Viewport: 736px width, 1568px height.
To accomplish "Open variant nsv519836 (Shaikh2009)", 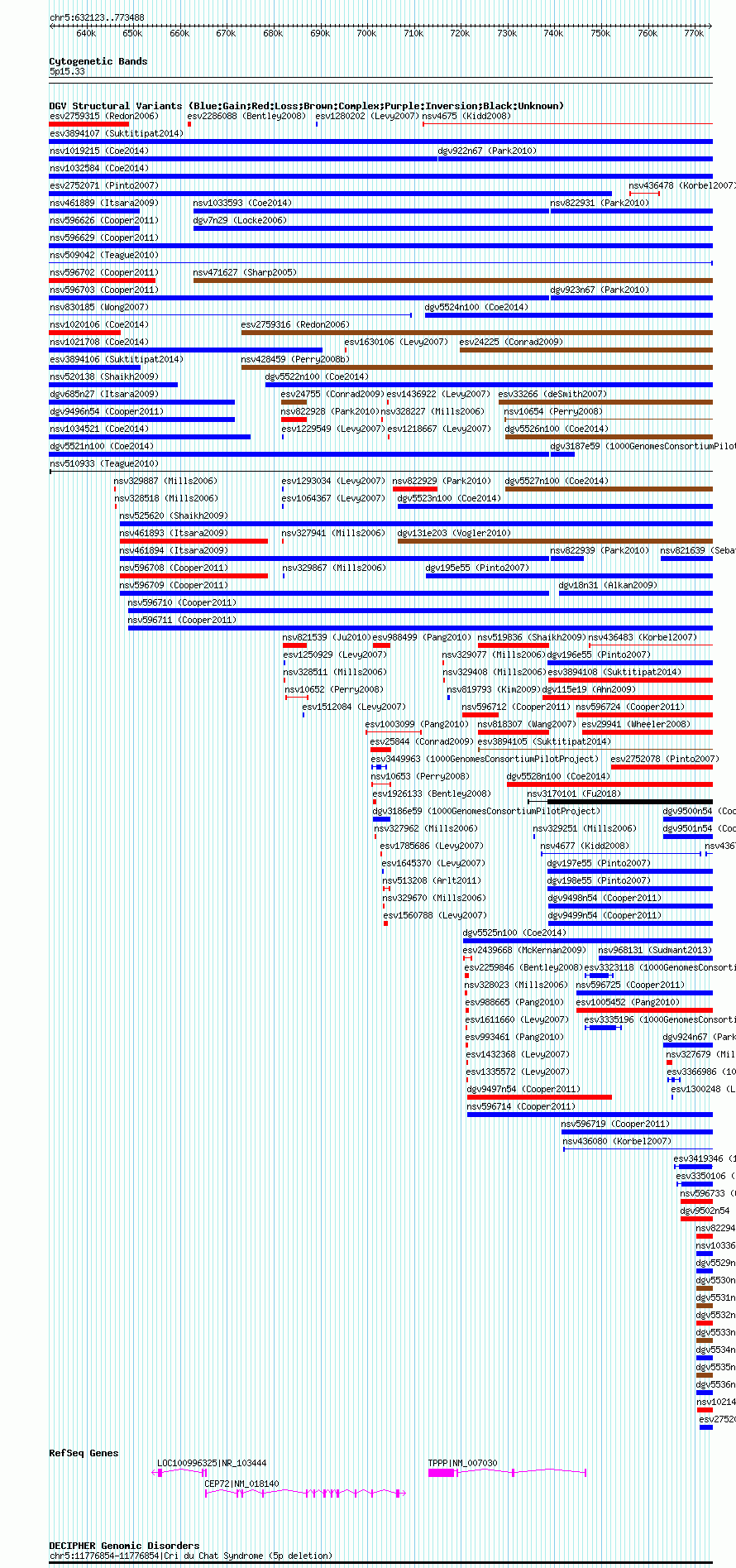I will [x=532, y=638].
